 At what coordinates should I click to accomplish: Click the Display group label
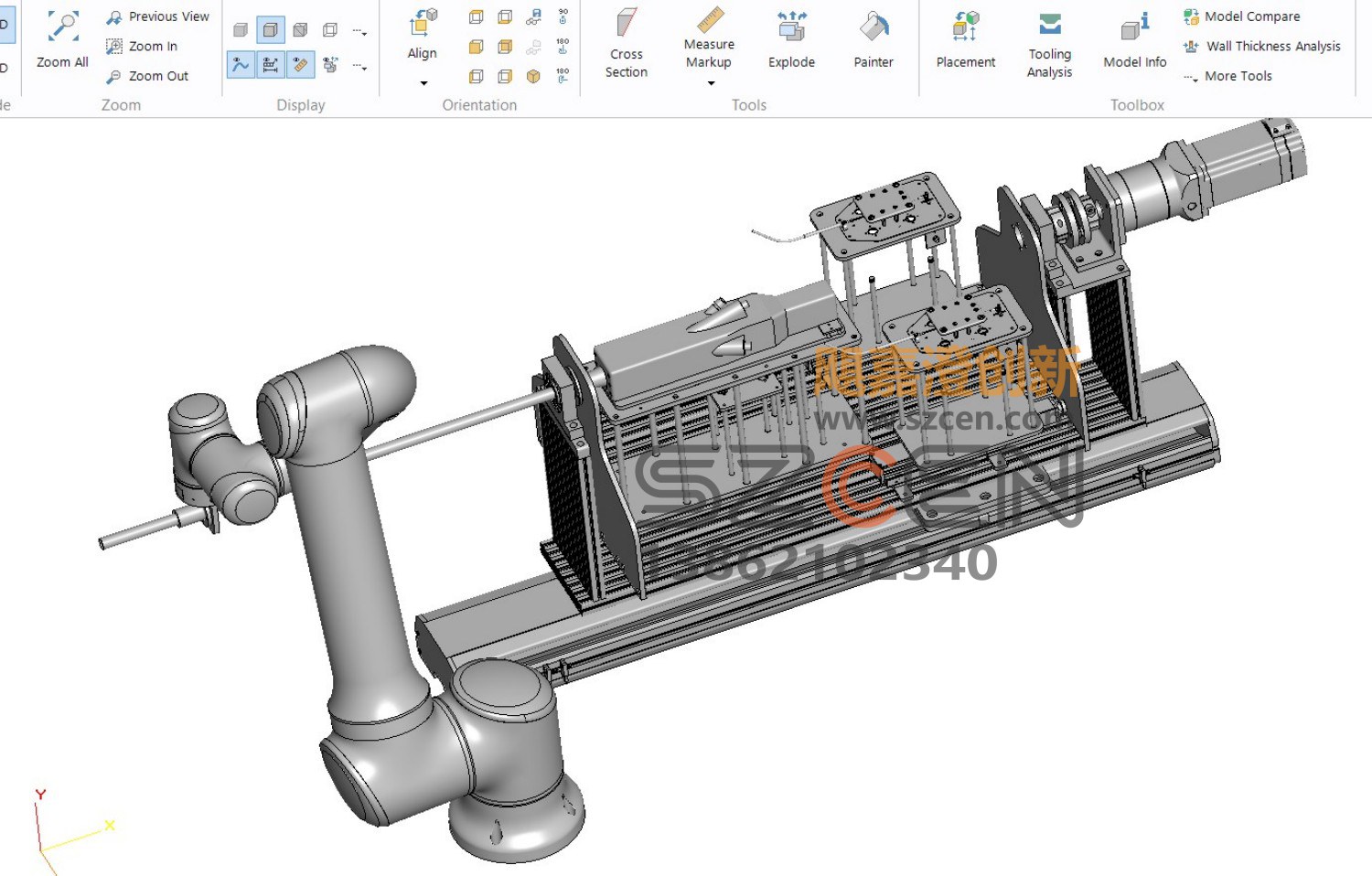coord(301,105)
